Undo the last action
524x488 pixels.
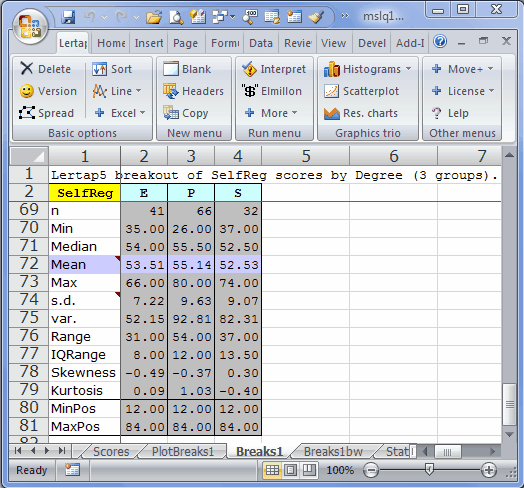pyautogui.click(x=90, y=16)
